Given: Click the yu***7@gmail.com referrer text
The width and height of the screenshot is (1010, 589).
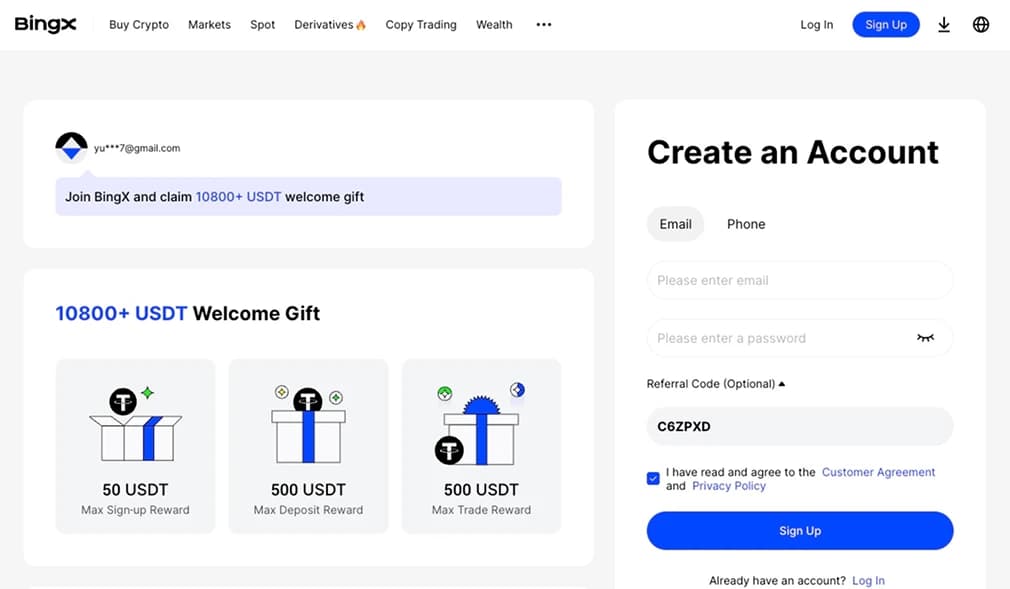Looking at the screenshot, I should coord(137,148).
